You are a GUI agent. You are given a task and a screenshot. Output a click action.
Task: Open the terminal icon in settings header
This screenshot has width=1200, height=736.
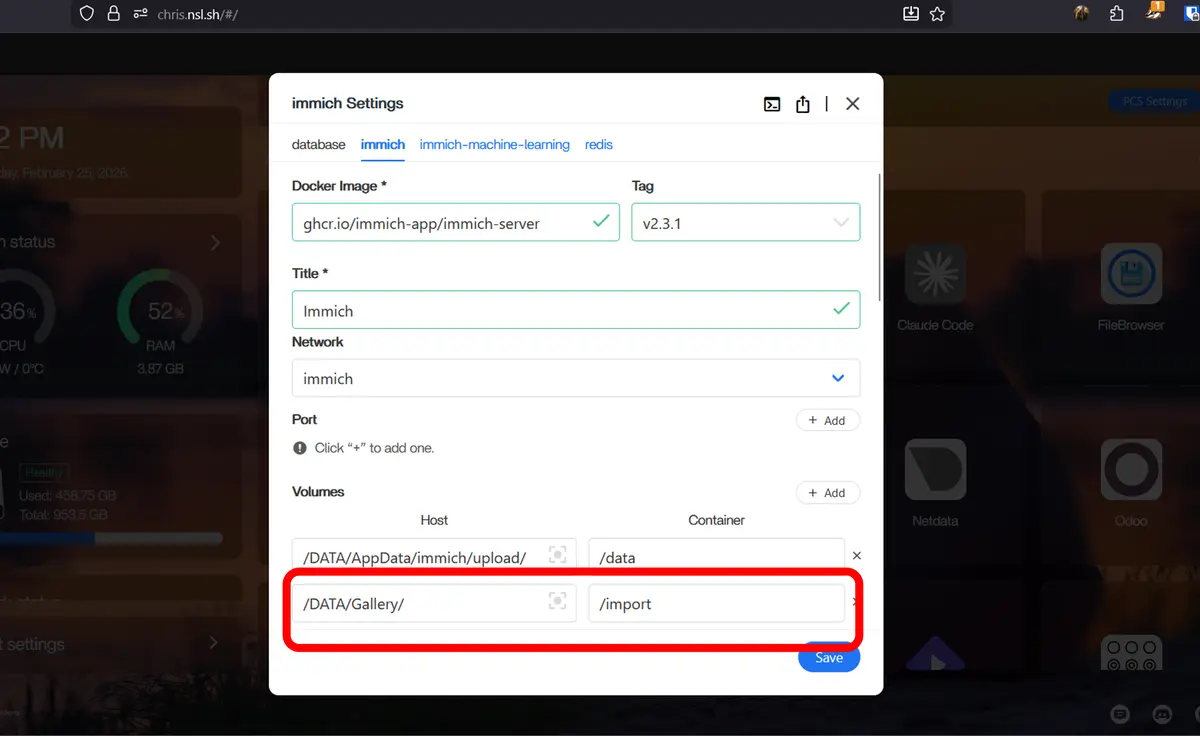(x=772, y=104)
